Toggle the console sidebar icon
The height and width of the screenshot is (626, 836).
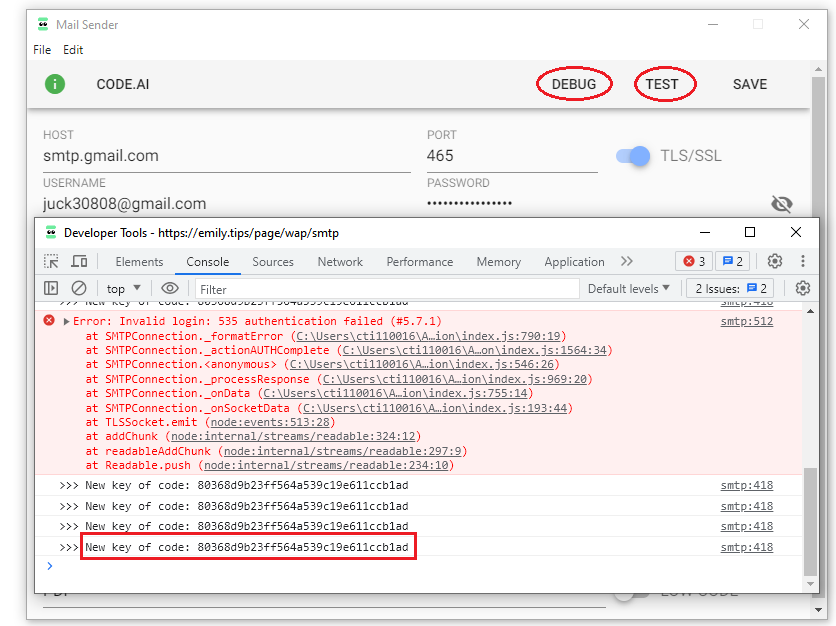(x=51, y=288)
